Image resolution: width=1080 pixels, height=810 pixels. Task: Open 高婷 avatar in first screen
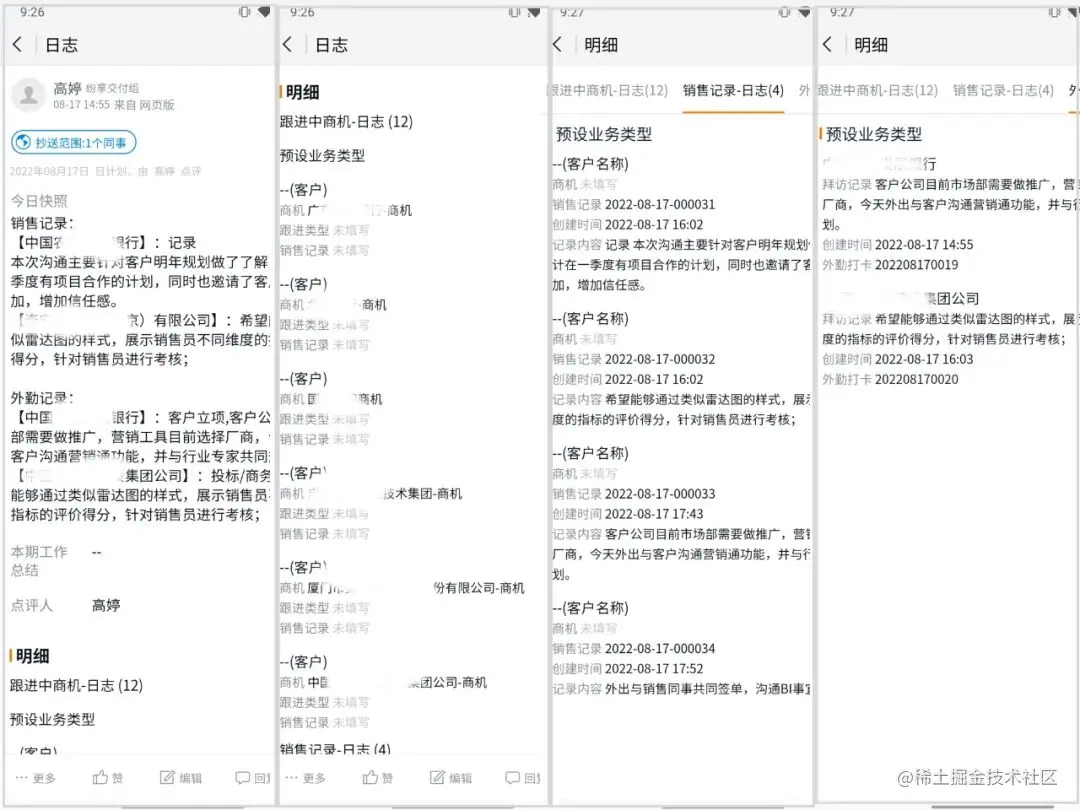28,95
